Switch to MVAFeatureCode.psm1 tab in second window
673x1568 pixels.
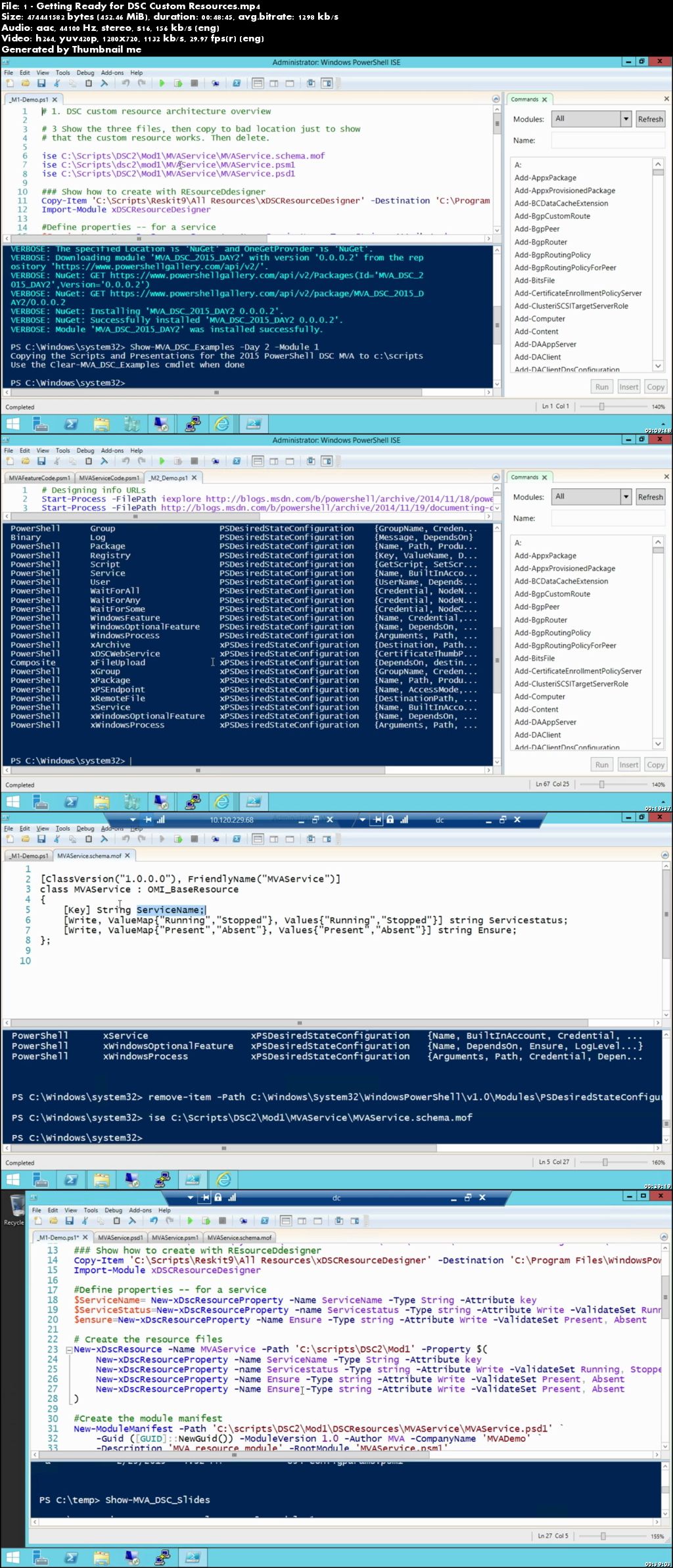pos(39,478)
